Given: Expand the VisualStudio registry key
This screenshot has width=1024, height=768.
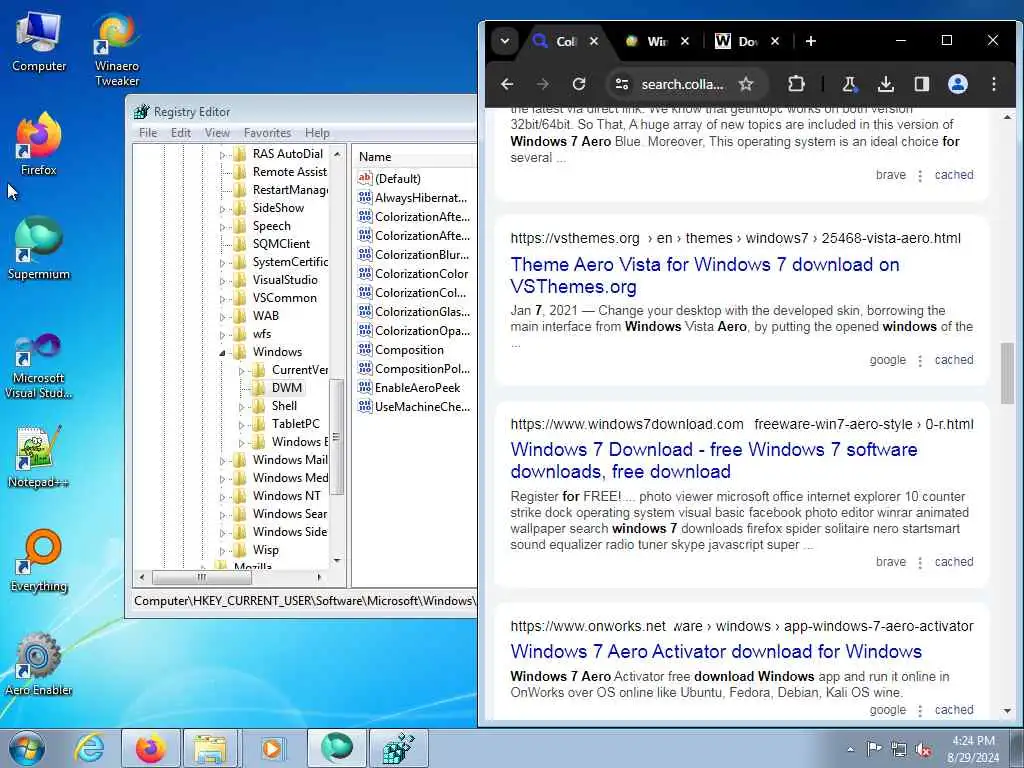Looking at the screenshot, I should (222, 281).
